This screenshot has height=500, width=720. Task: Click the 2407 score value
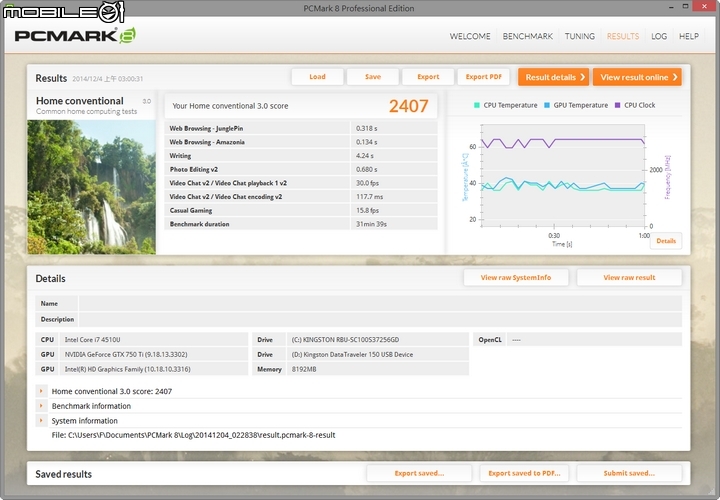pos(408,106)
